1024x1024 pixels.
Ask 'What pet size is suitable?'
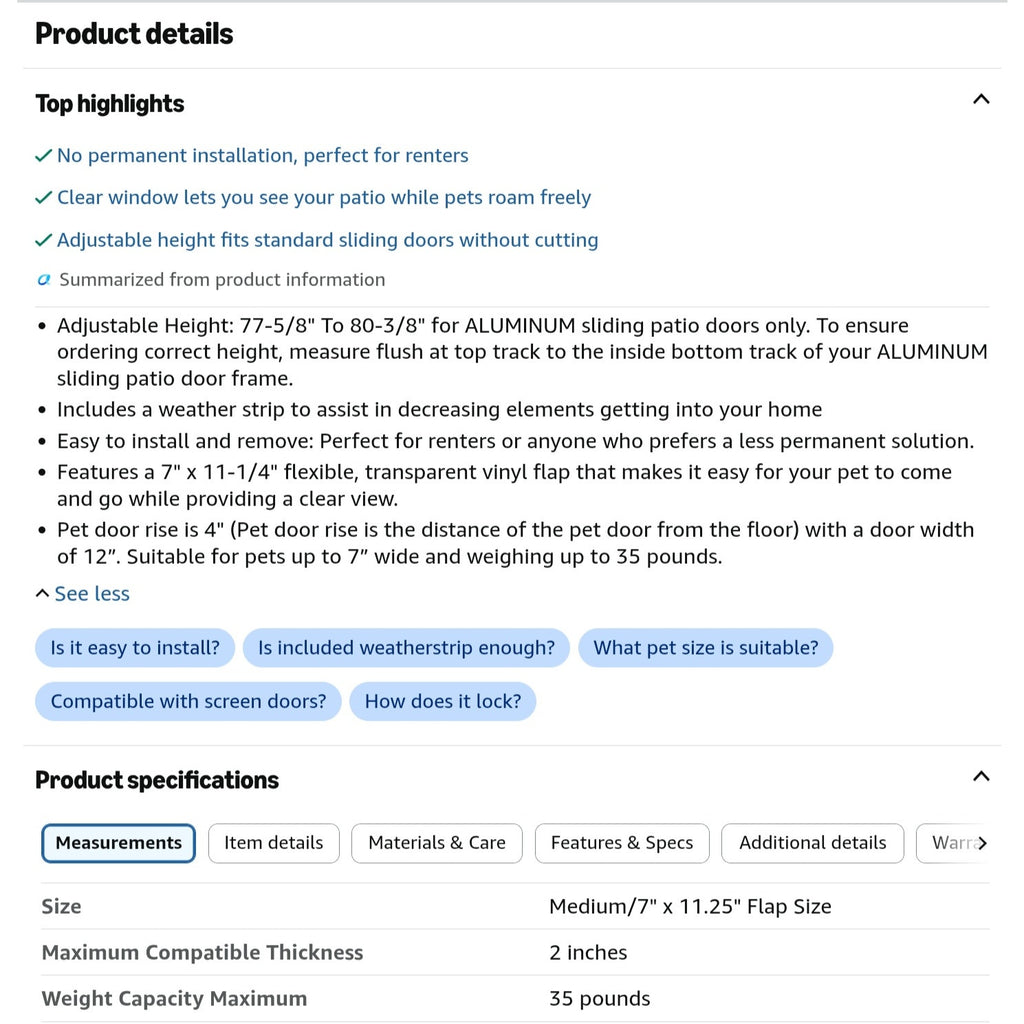[705, 648]
